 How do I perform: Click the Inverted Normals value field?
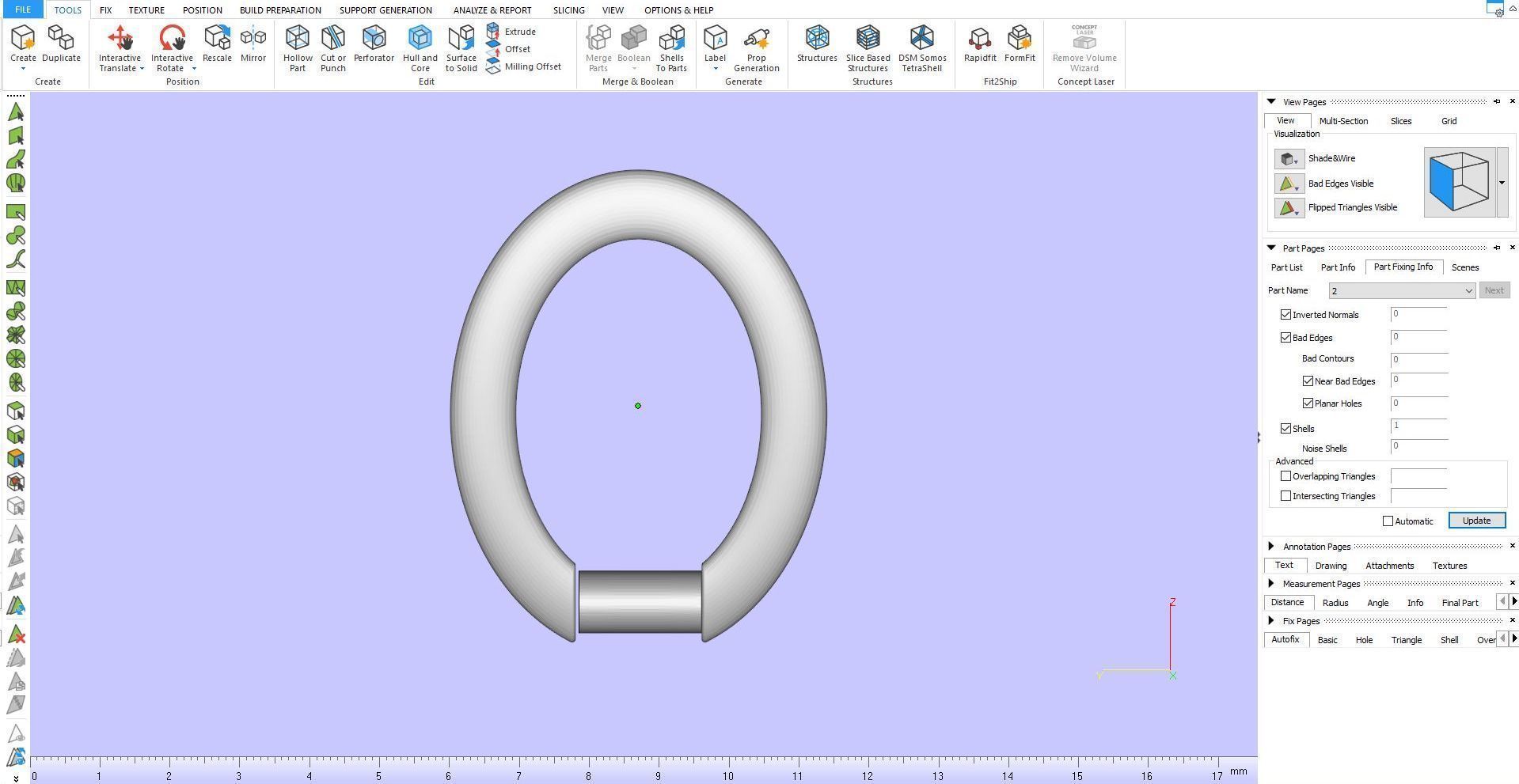[x=1418, y=315]
